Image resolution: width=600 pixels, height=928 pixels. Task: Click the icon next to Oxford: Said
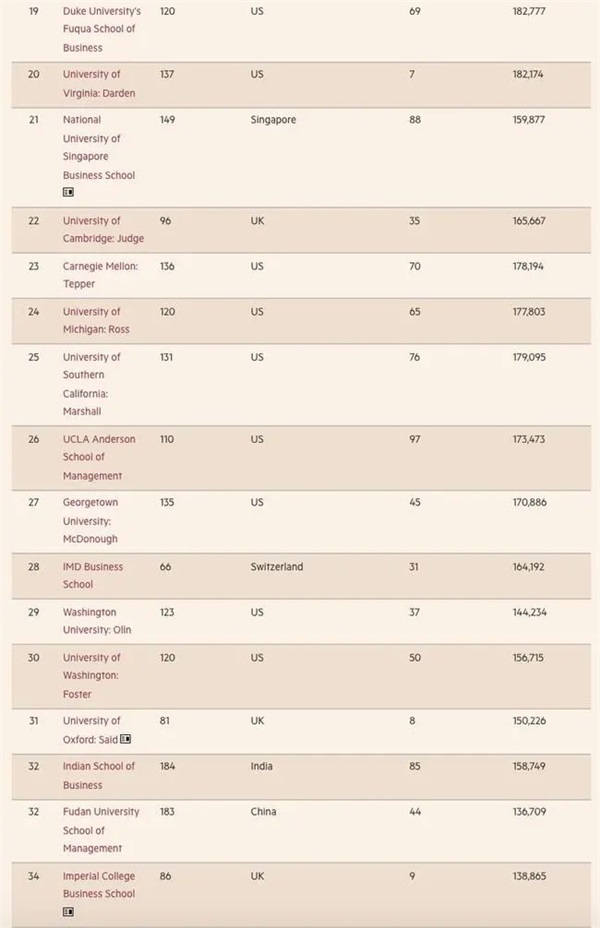coord(126,740)
